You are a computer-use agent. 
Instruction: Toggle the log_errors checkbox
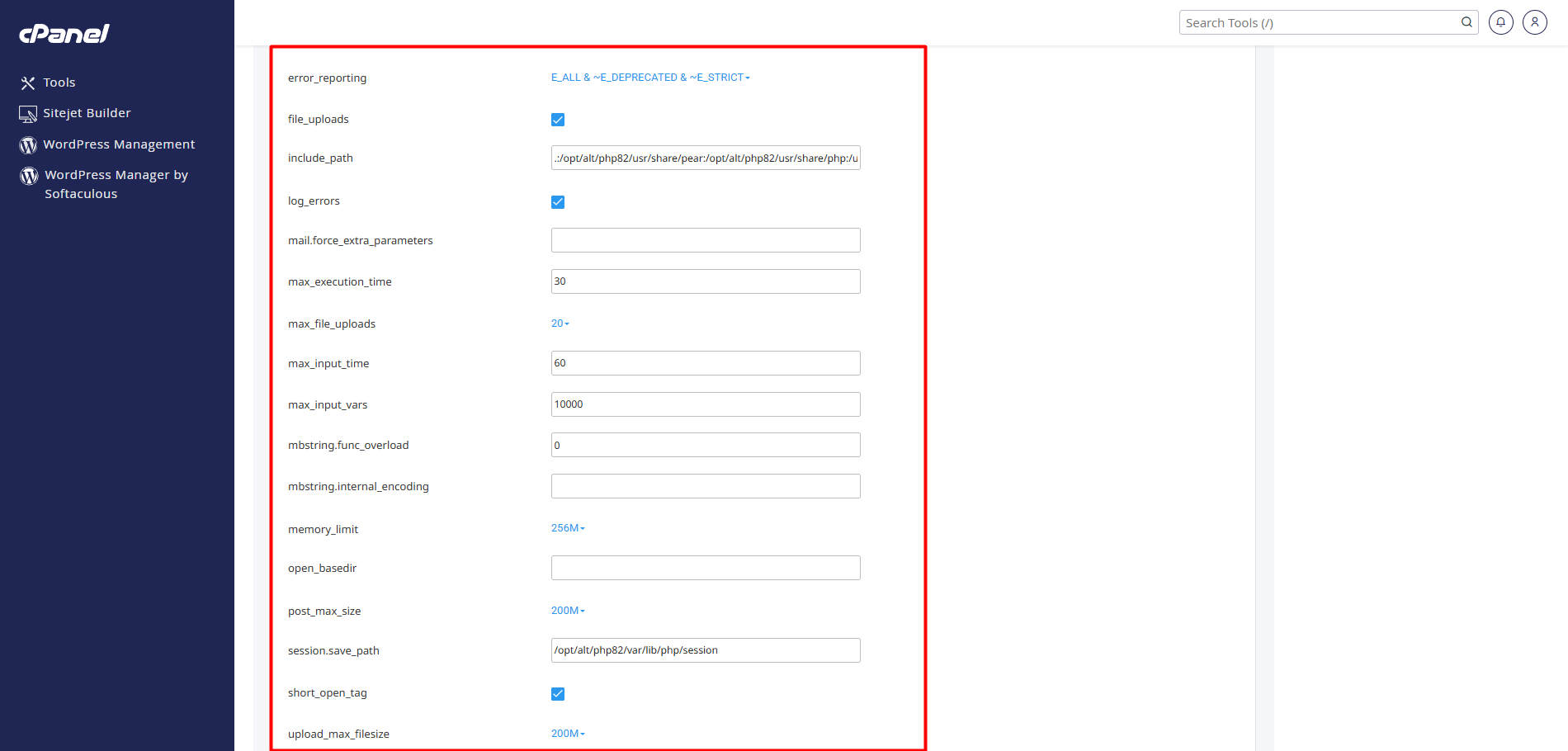point(558,202)
